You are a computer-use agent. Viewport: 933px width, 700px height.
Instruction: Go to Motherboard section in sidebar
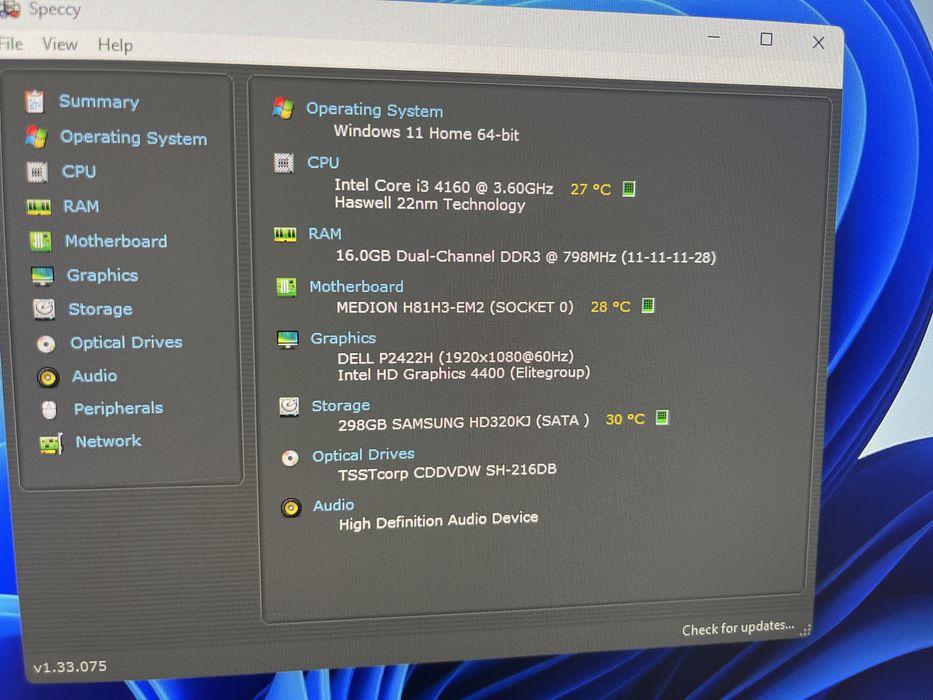[116, 241]
